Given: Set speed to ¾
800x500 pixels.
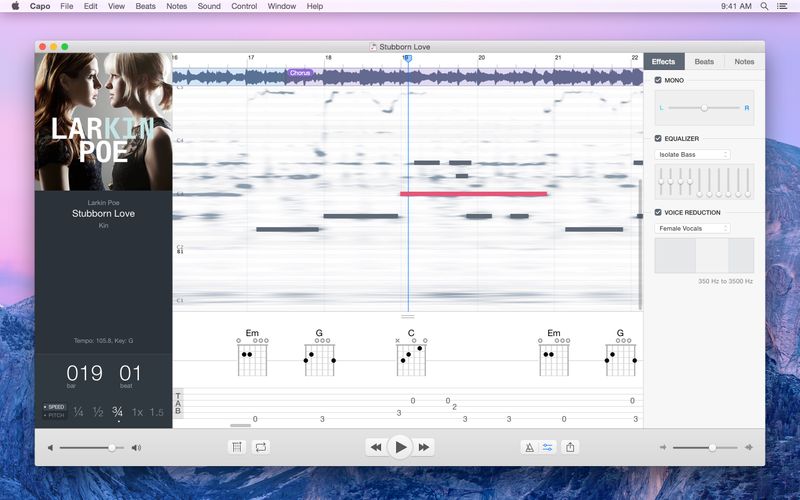Looking at the screenshot, I should (x=118, y=412).
